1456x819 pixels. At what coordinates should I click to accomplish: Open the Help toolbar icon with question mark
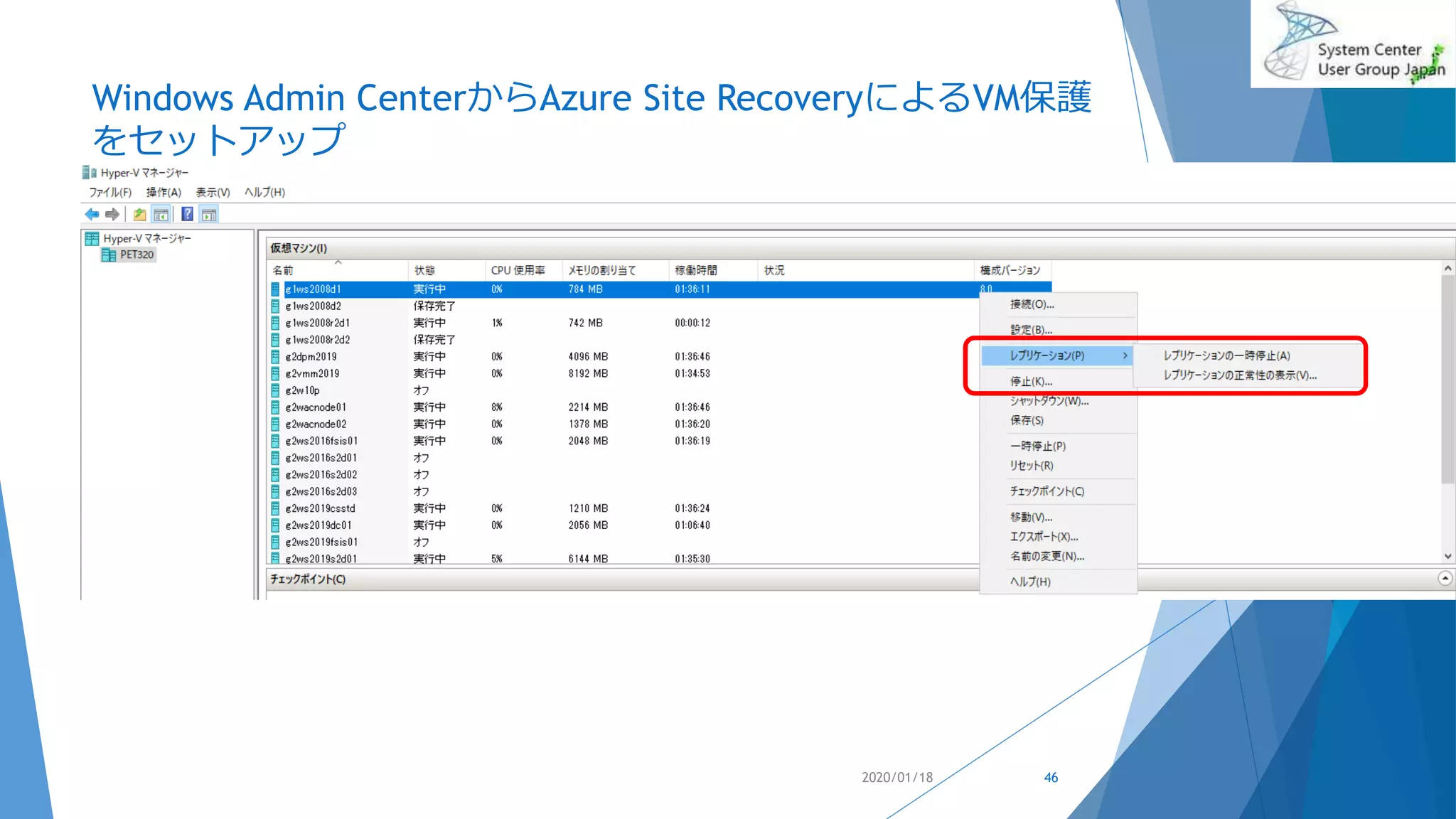(x=188, y=214)
